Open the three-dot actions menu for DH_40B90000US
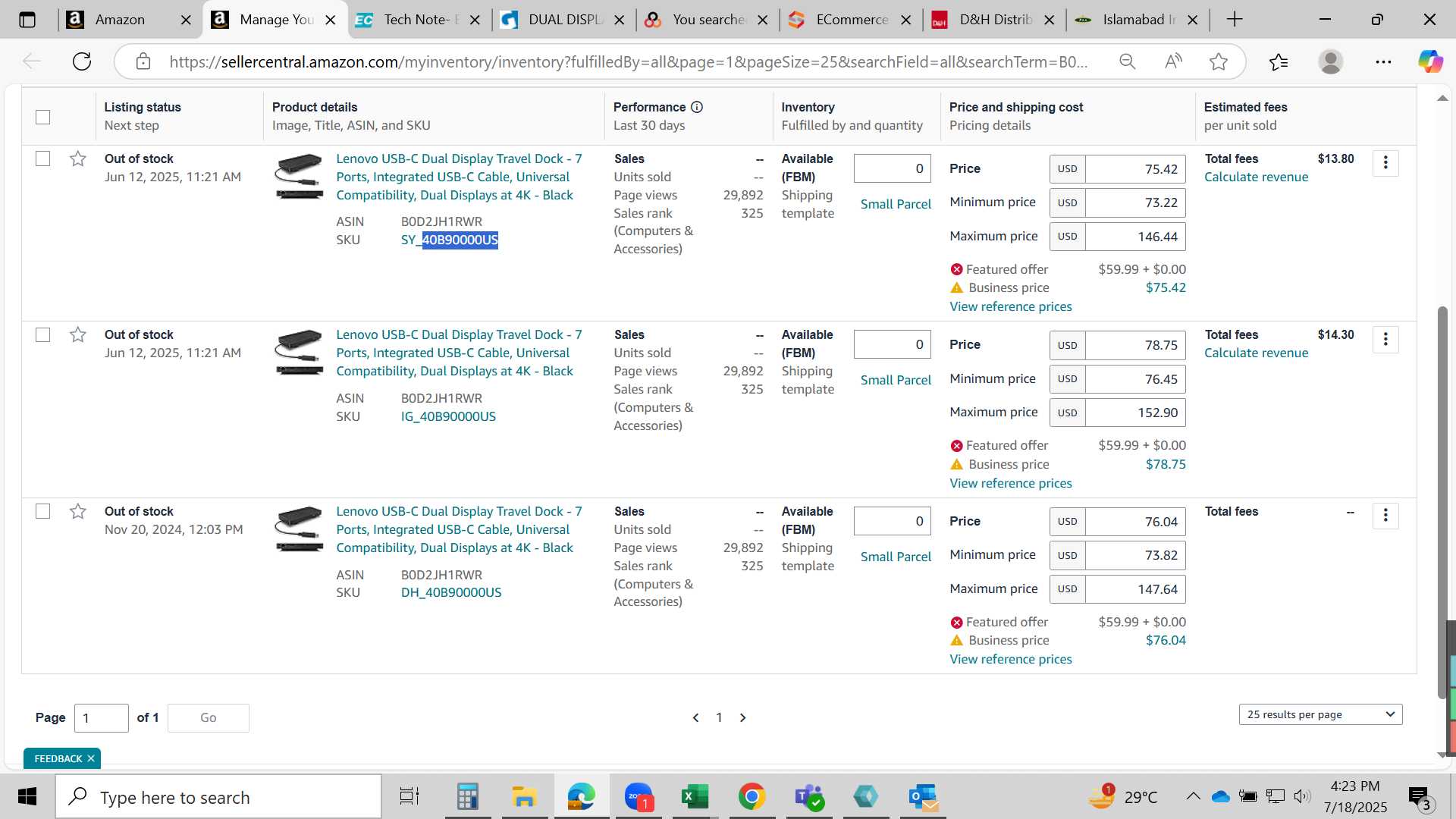The height and width of the screenshot is (819, 1456). coord(1385,516)
